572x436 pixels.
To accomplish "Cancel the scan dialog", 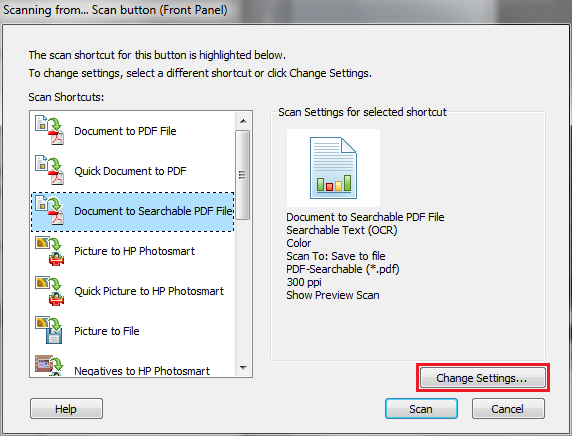I will tap(508, 409).
